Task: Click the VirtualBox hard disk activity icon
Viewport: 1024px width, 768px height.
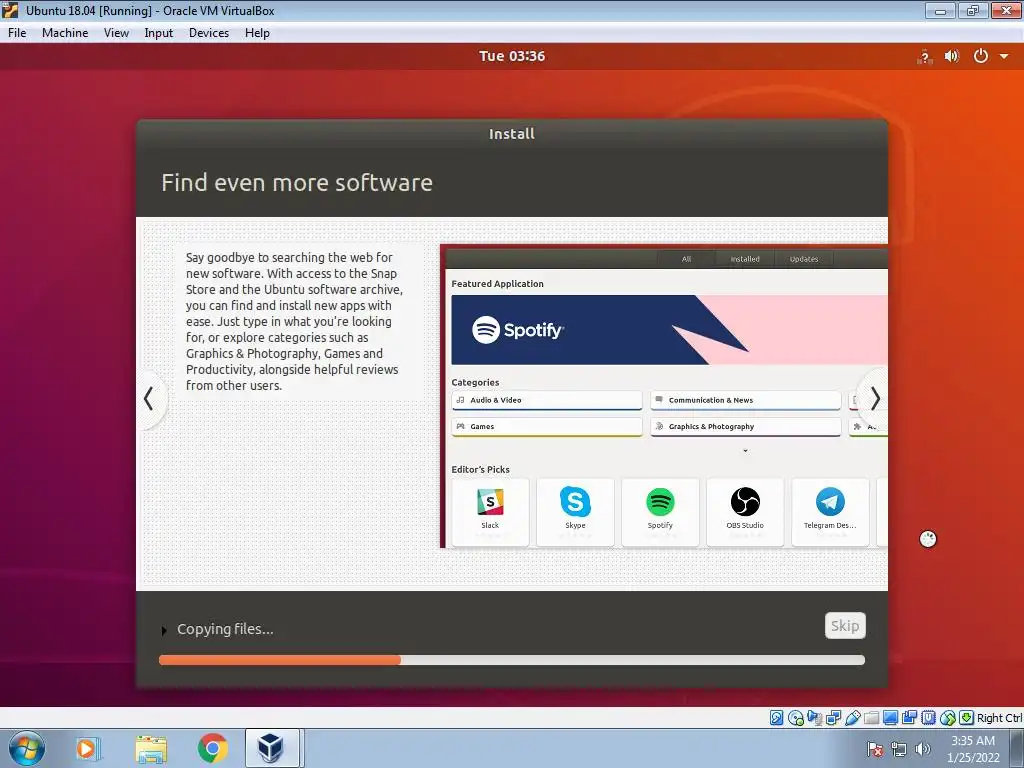Action: (x=776, y=718)
